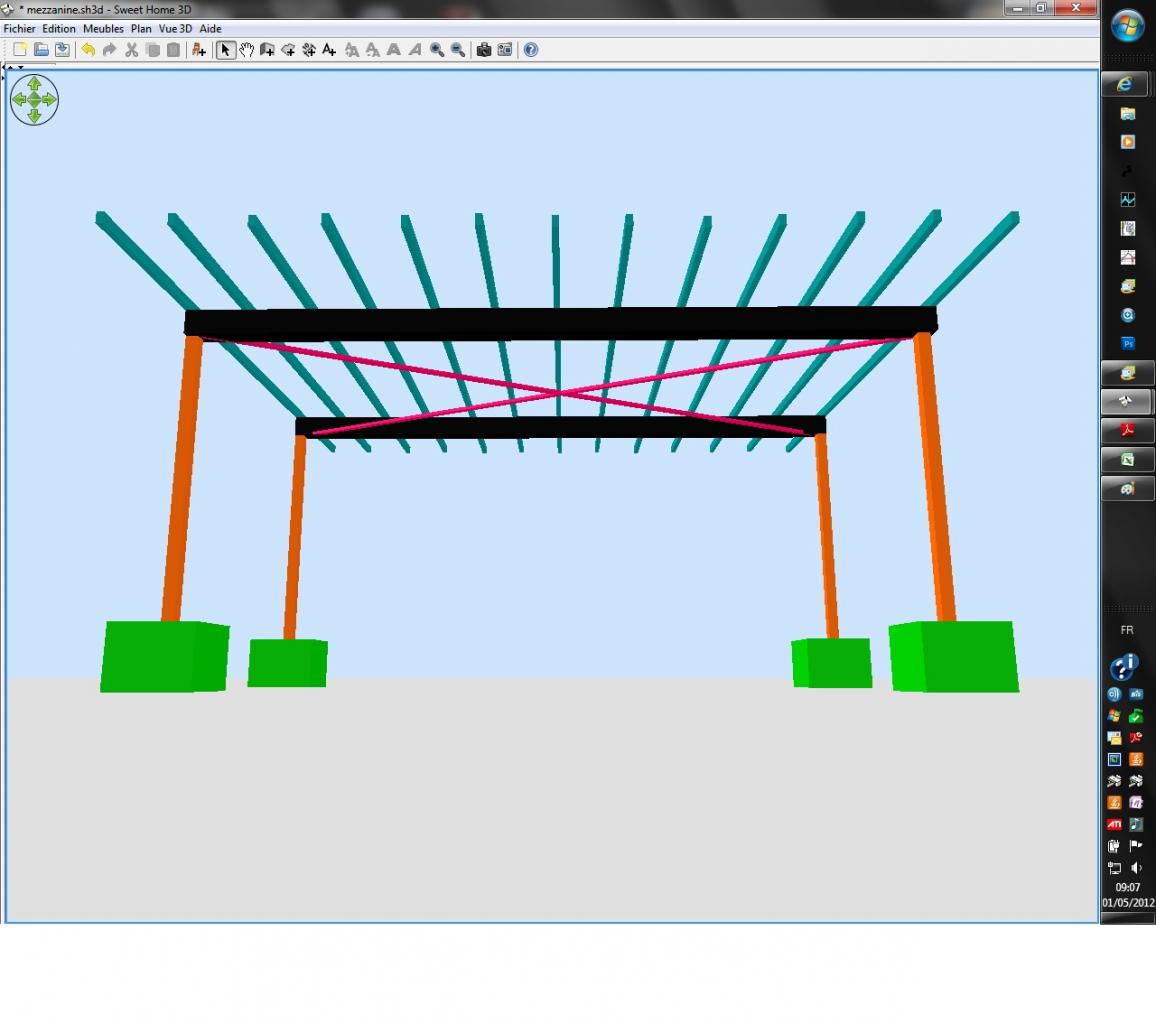Click the left arrow of 3D navigation pad
Image resolution: width=1156 pixels, height=1024 pixels.
click(x=18, y=100)
